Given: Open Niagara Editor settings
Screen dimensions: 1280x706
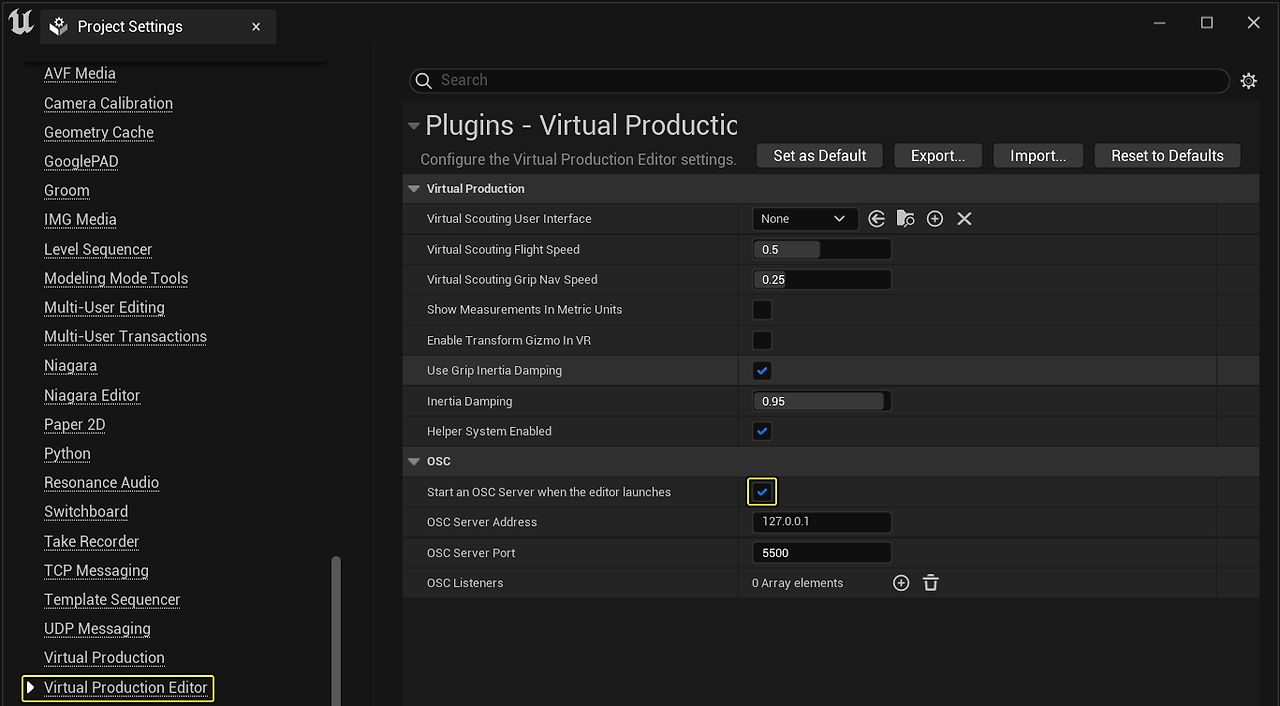Looking at the screenshot, I should pyautogui.click(x=92, y=395).
